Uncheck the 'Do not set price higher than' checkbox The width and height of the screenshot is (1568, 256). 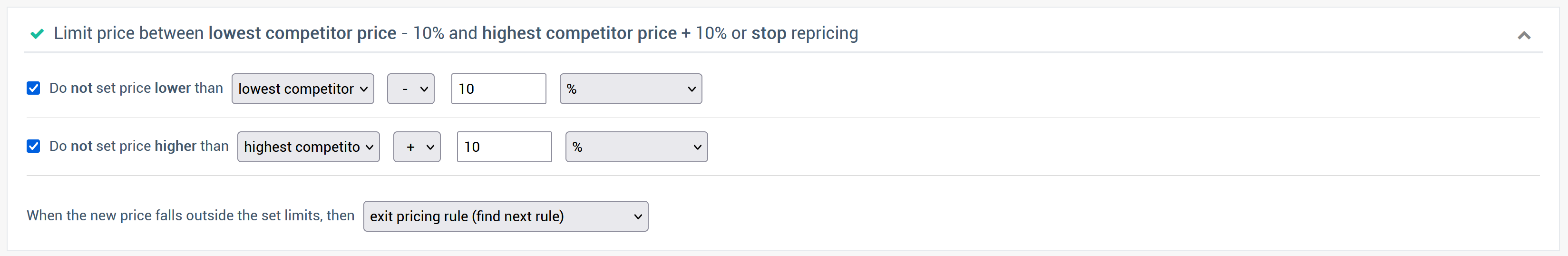click(x=33, y=146)
